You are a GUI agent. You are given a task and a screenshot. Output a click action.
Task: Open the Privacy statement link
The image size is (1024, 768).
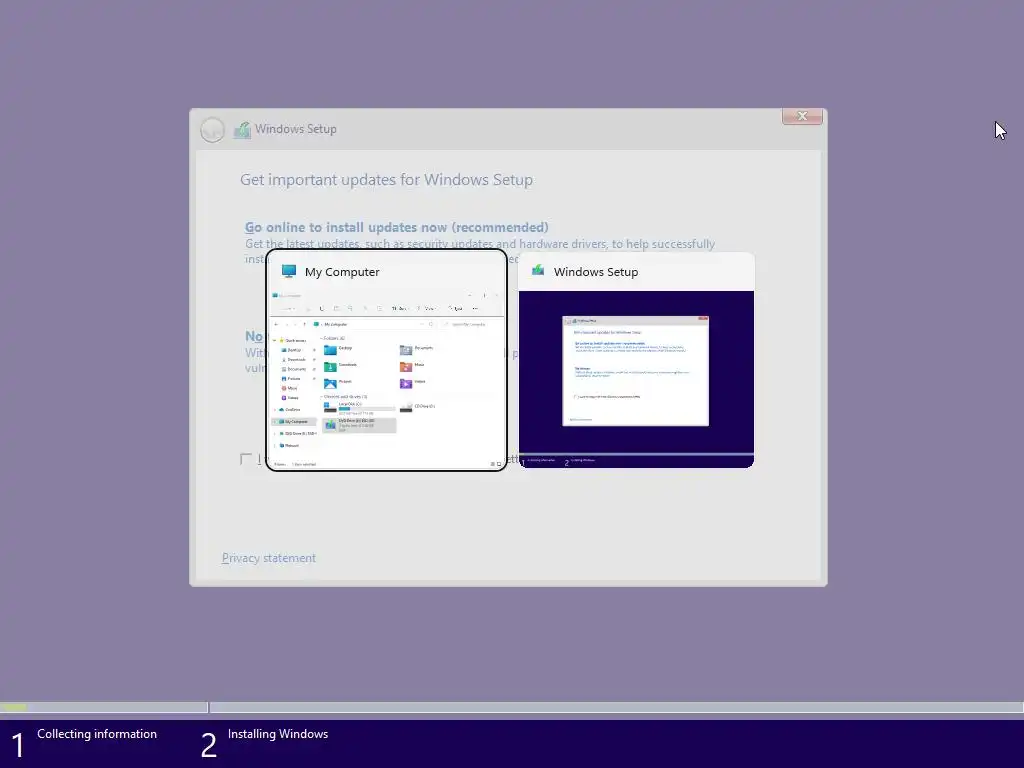[x=268, y=558]
